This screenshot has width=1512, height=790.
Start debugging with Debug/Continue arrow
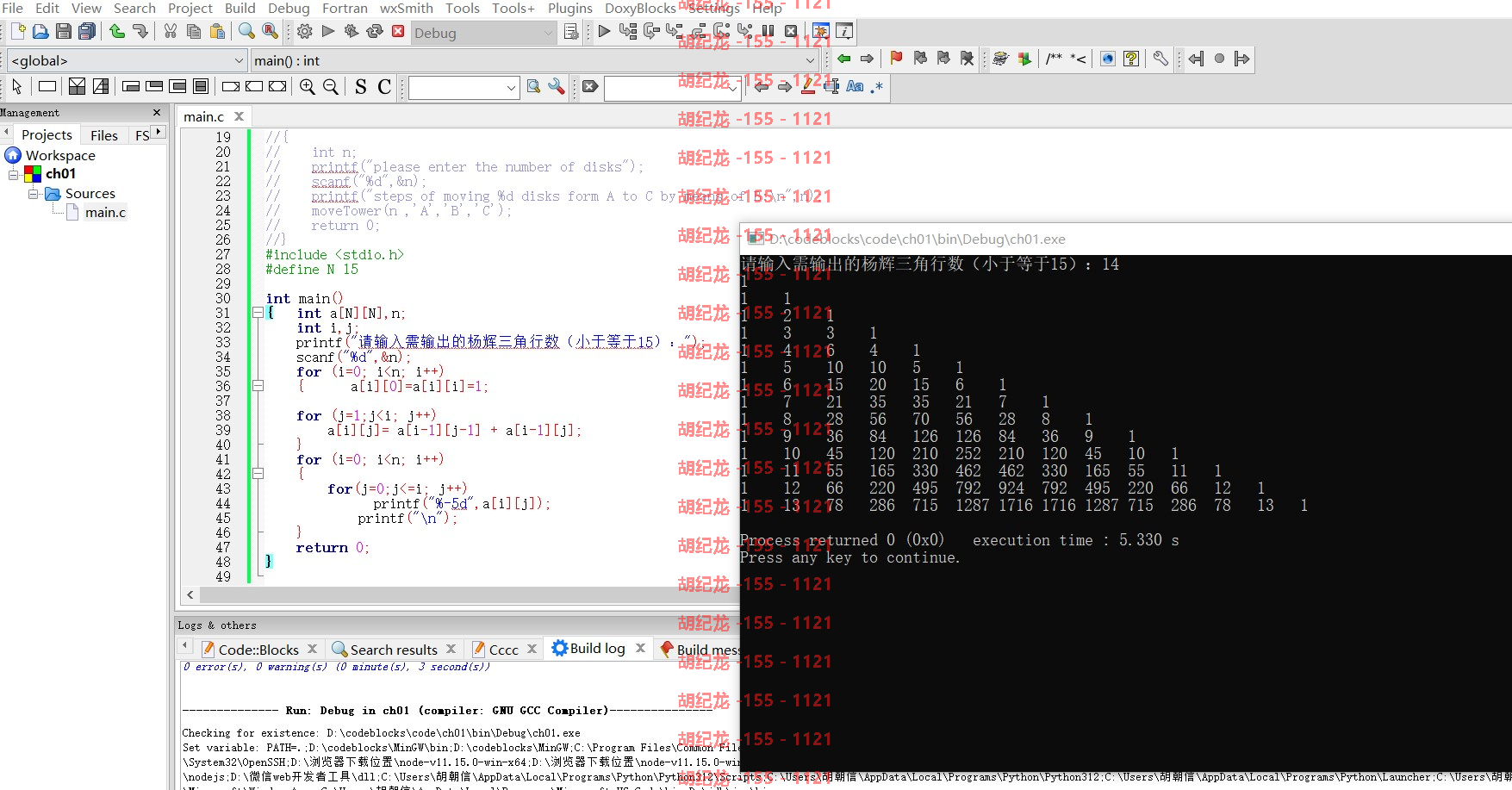pyautogui.click(x=604, y=32)
